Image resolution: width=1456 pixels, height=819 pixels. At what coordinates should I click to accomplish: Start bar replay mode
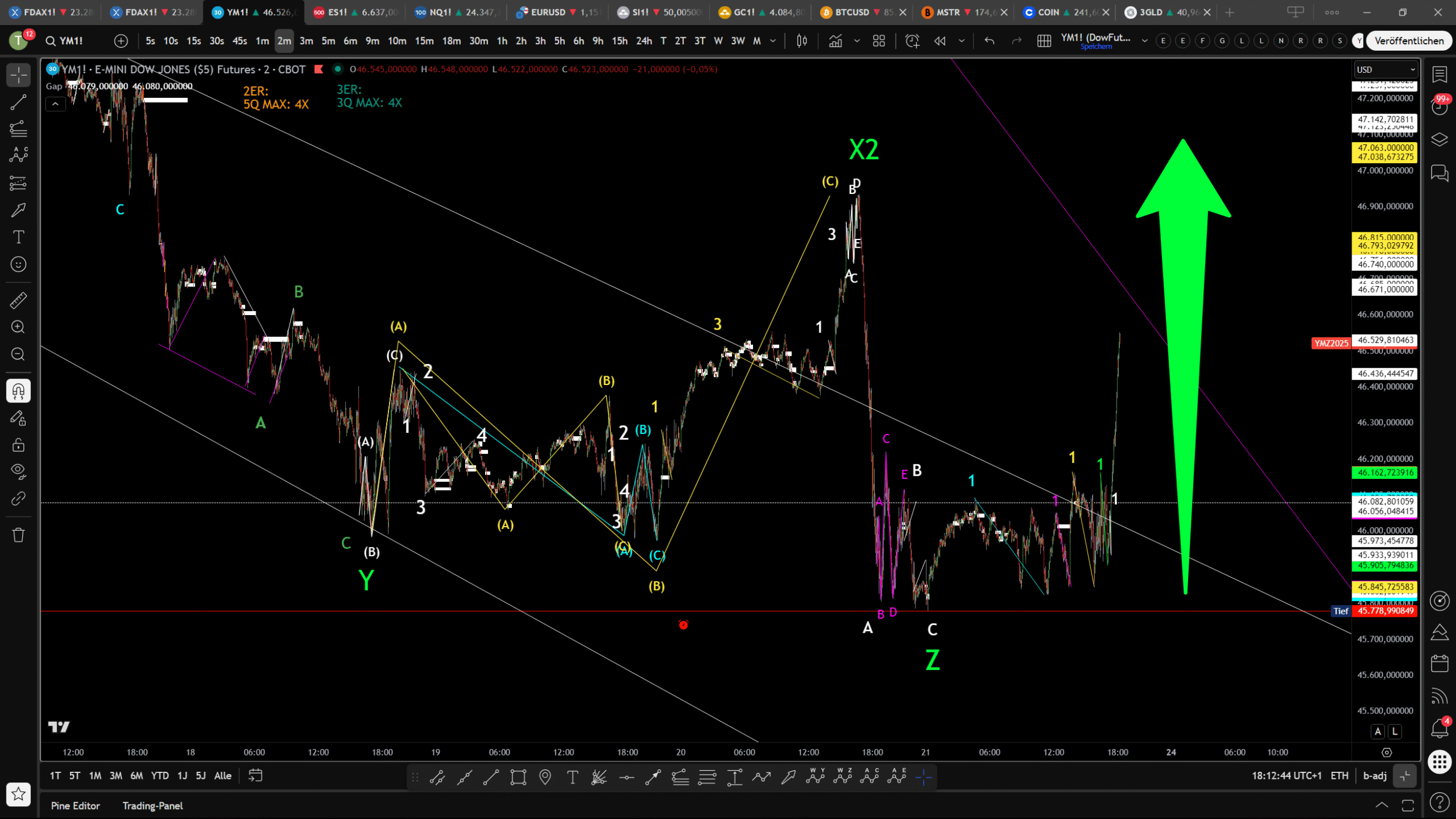coord(939,41)
